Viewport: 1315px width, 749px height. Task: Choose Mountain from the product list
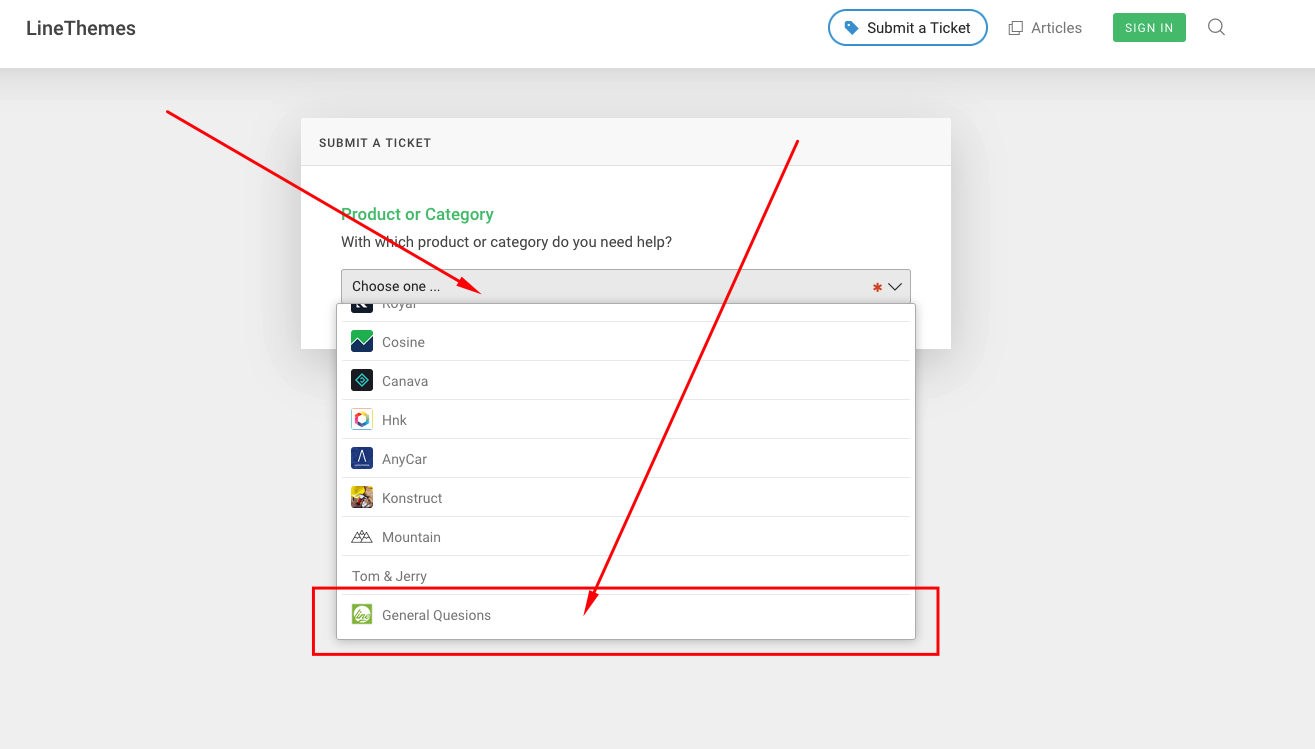point(626,537)
